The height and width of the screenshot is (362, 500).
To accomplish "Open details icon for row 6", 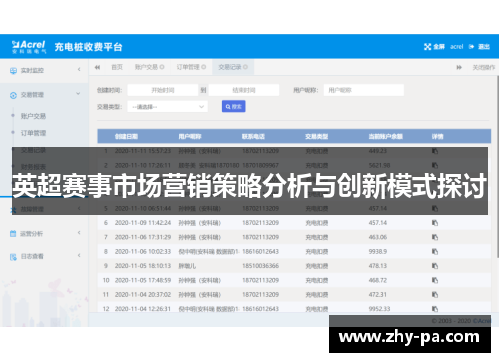I will click(435, 223).
